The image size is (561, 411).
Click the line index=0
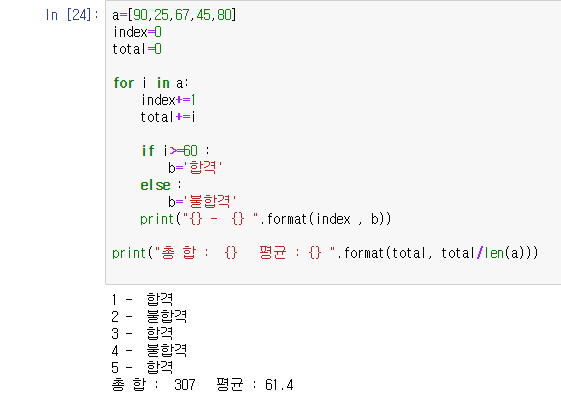click(x=137, y=32)
